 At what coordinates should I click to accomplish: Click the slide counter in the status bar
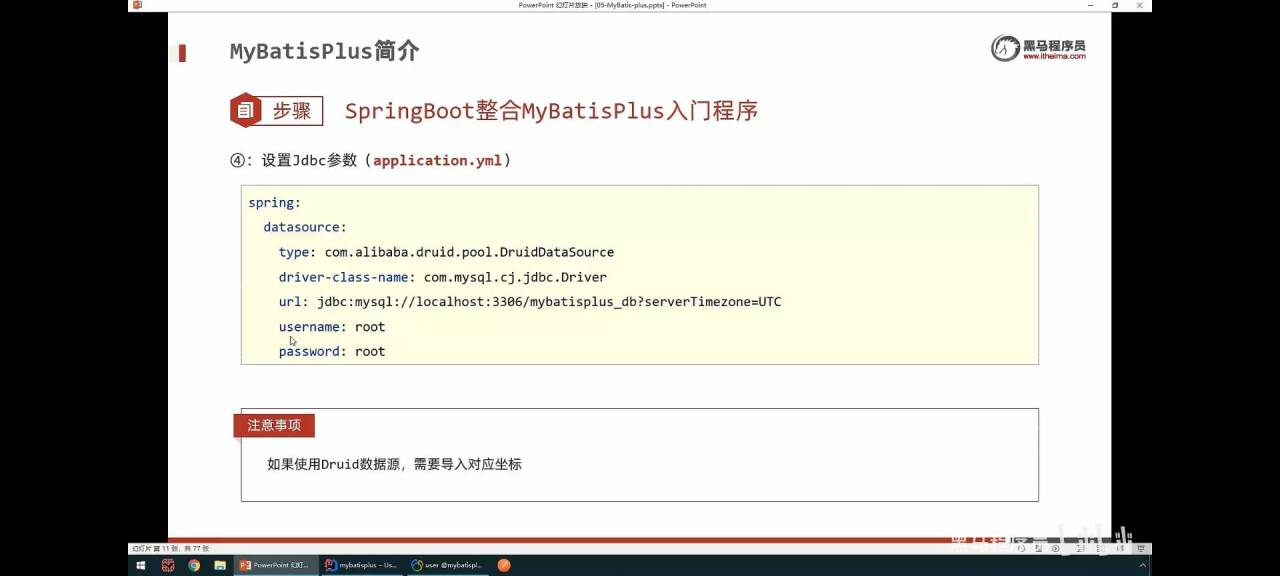(x=170, y=548)
